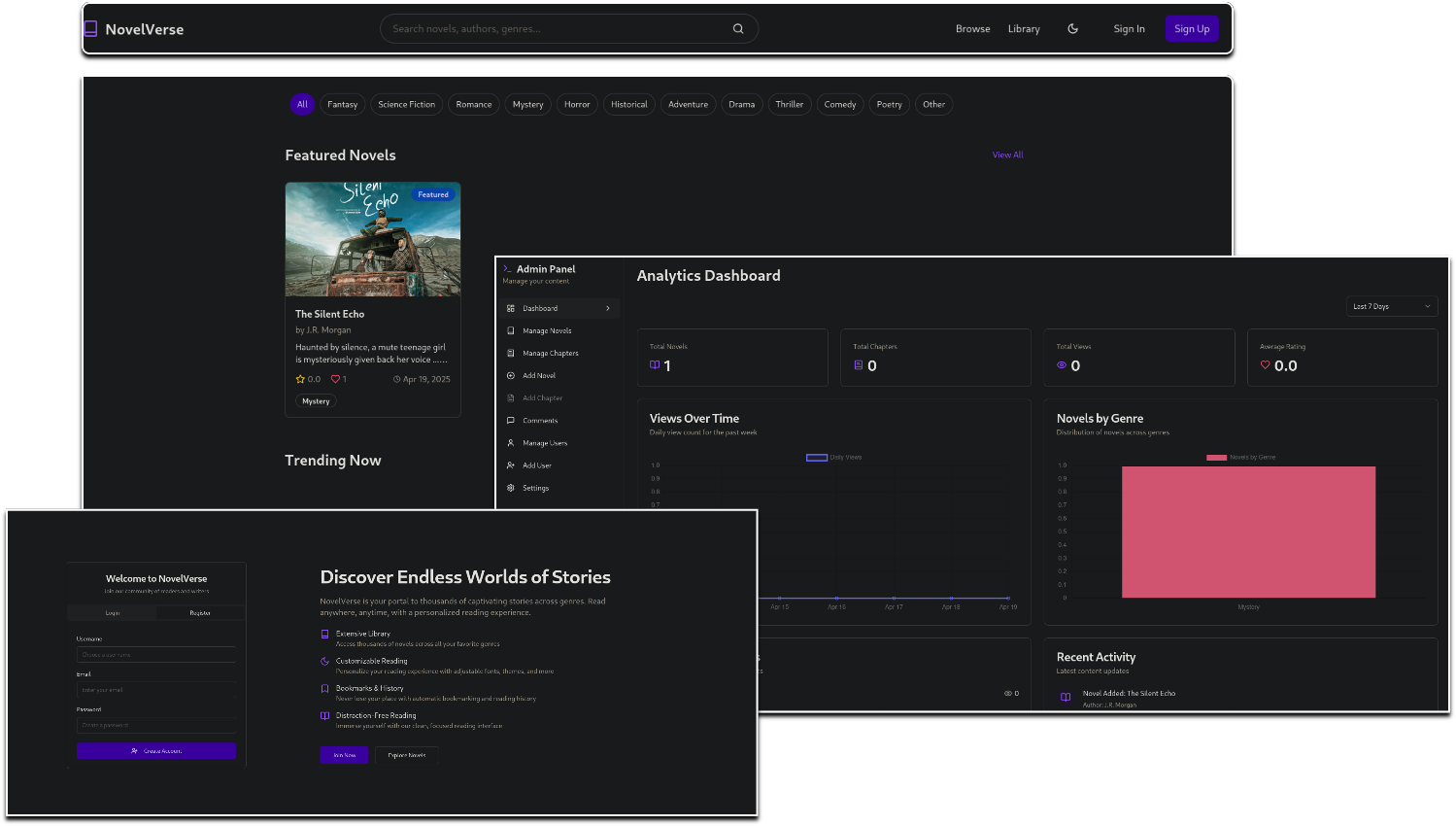Open Settings in admin sidebar
Viewport: 1456px width, 826px height.
[x=535, y=488]
